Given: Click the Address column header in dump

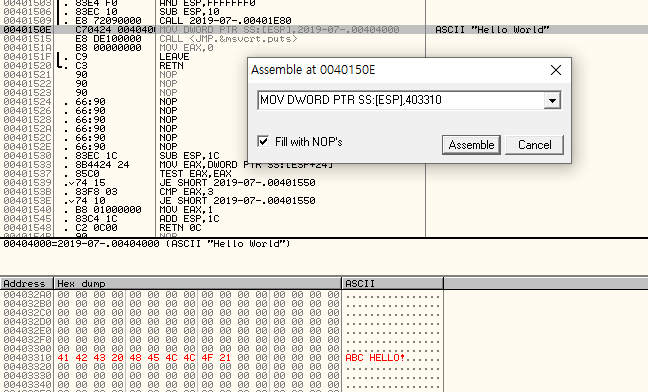Looking at the screenshot, I should pos(26,283).
